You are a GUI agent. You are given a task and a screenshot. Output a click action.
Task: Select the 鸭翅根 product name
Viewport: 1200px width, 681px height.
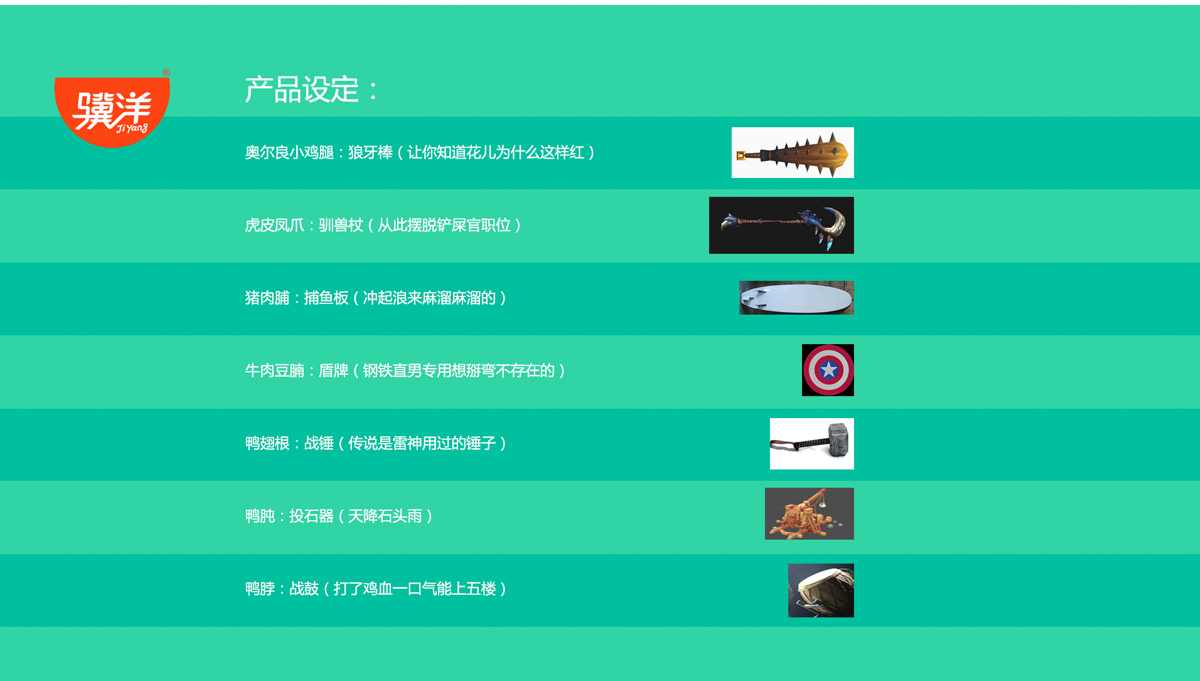[266, 443]
